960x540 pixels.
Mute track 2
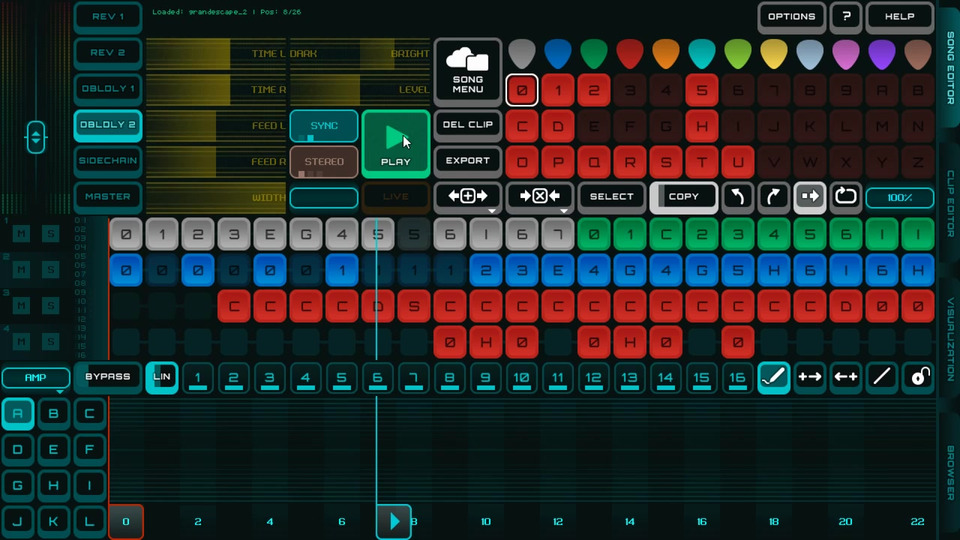21,269
